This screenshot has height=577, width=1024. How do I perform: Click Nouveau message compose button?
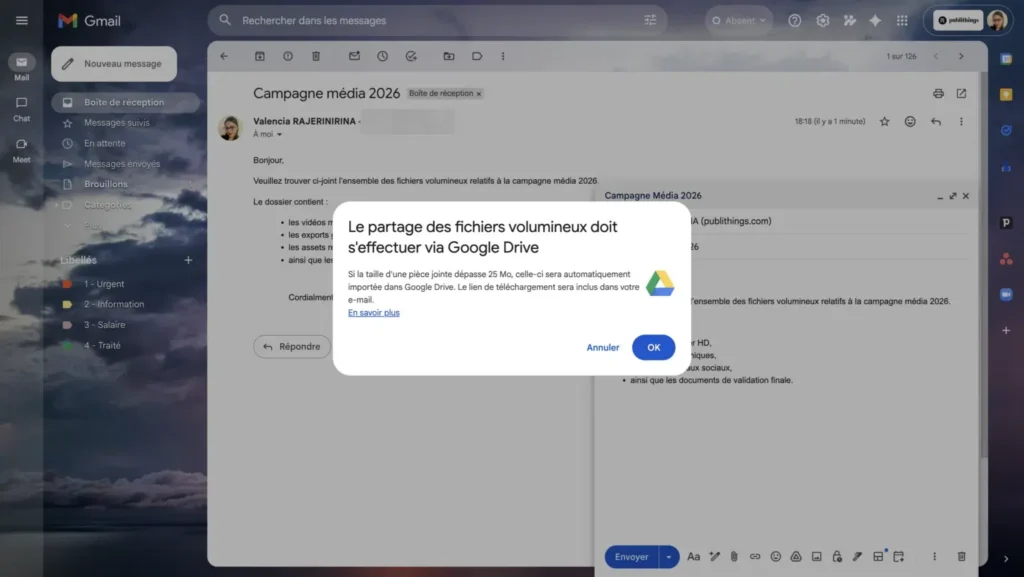pyautogui.click(x=114, y=64)
